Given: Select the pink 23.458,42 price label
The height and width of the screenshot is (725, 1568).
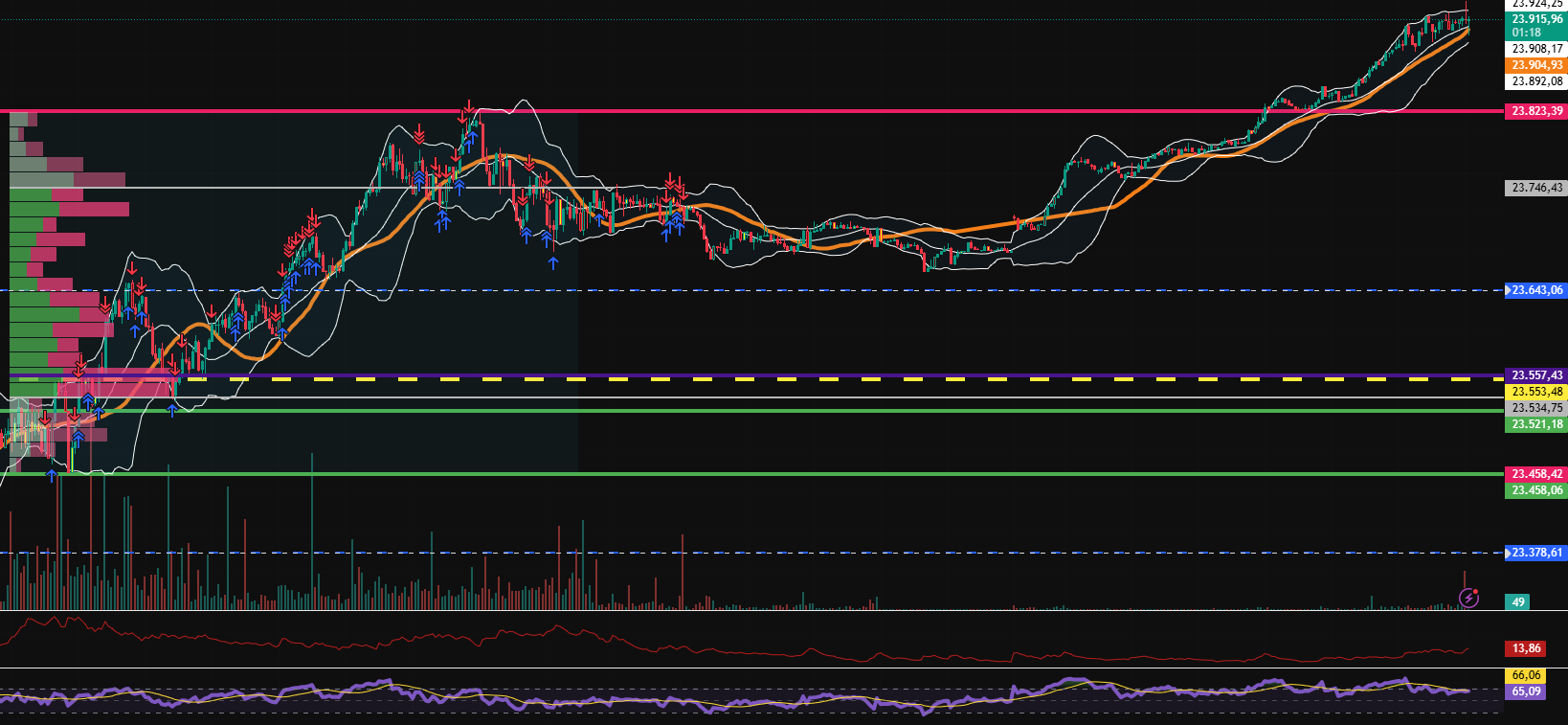Looking at the screenshot, I should (1536, 474).
